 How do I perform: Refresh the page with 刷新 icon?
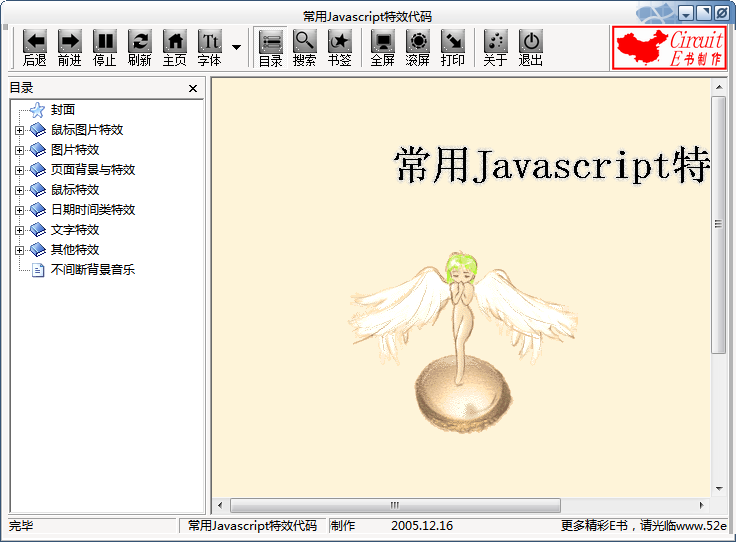(x=140, y=42)
